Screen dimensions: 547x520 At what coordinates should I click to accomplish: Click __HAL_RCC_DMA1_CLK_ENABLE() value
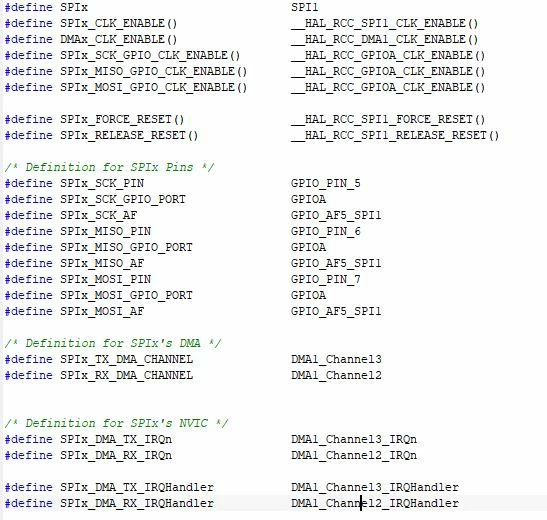point(384,40)
